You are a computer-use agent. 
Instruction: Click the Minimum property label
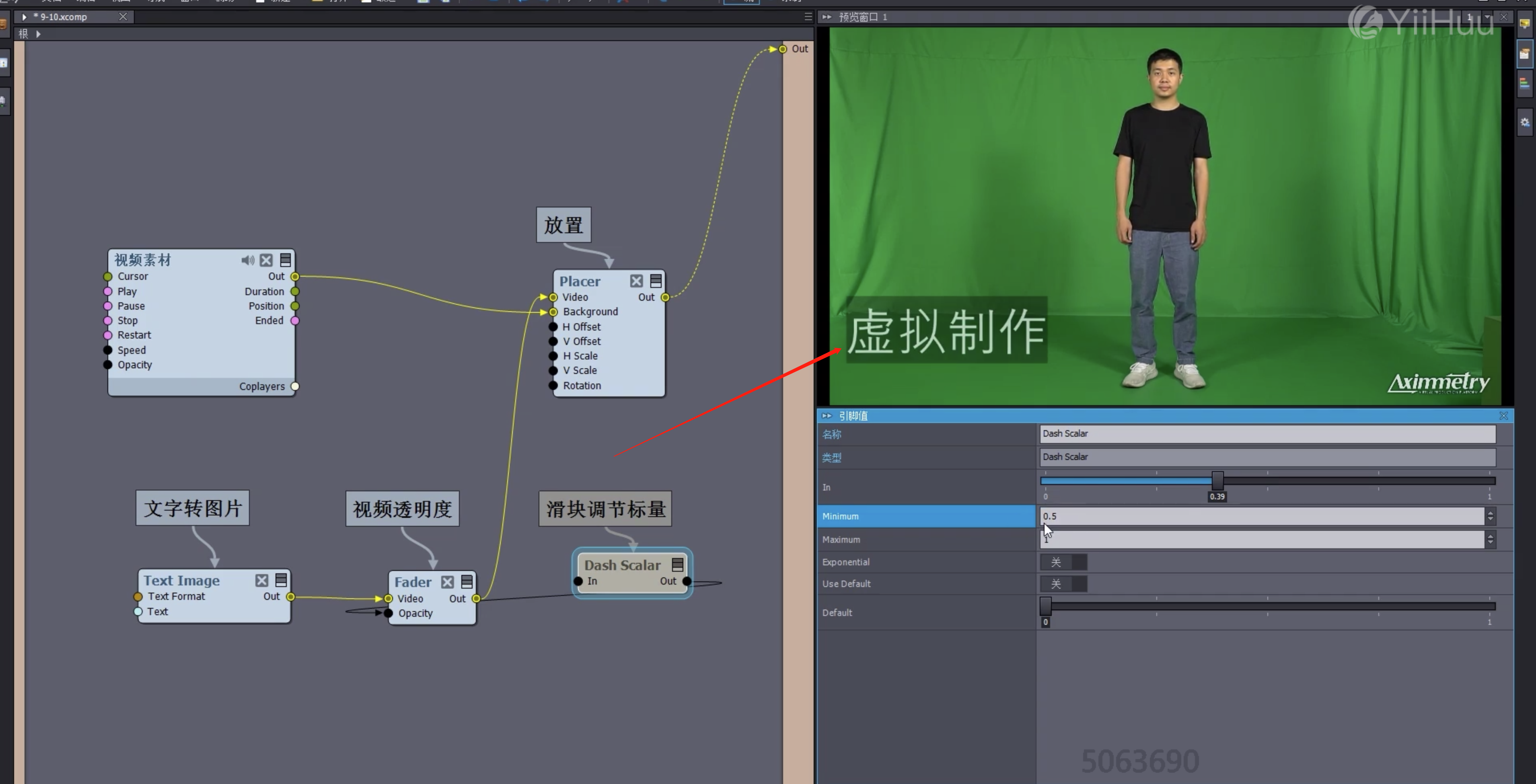[x=840, y=516]
